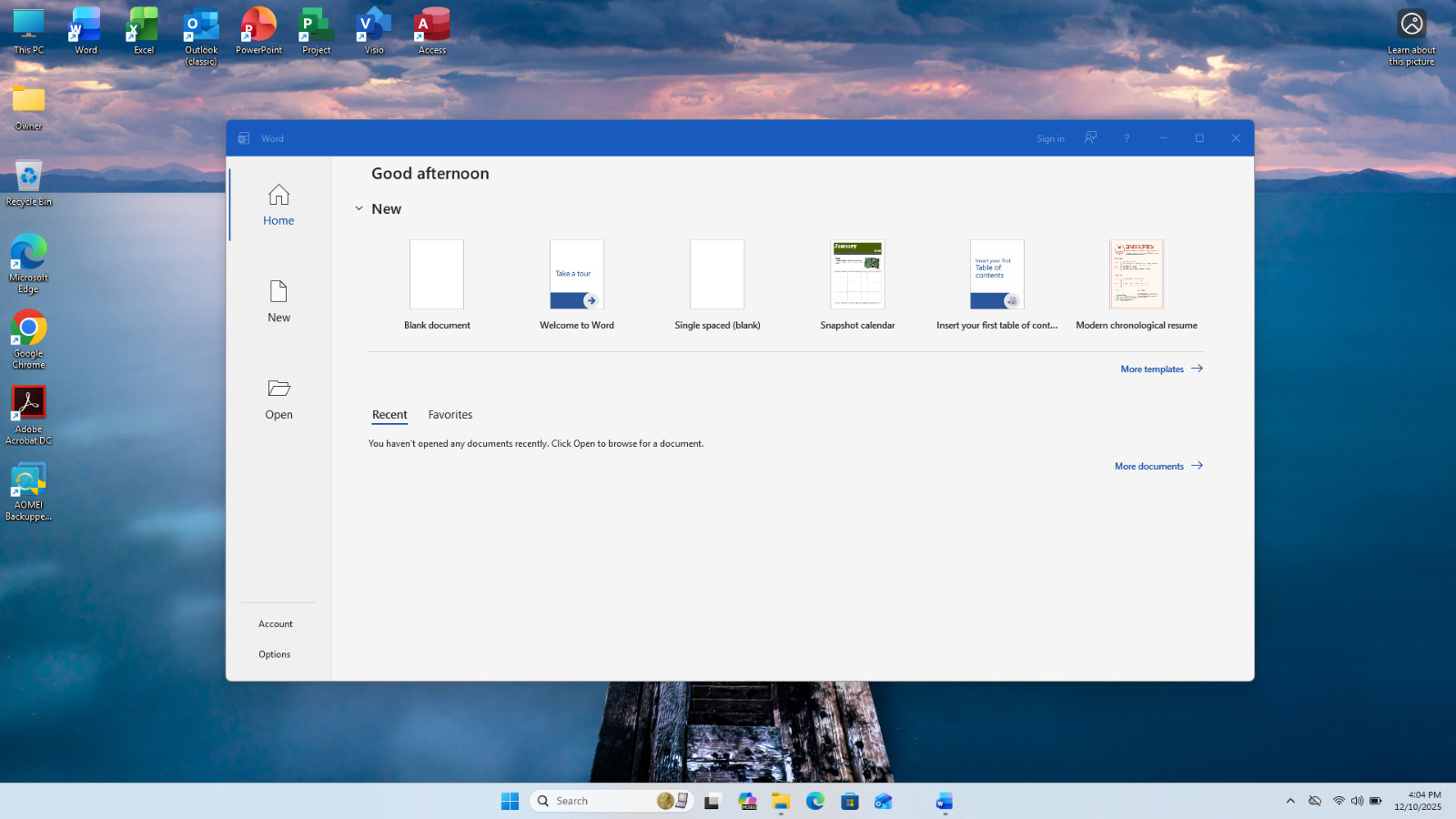1456x819 pixels.
Task: Open Account settings in Word
Action: point(276,624)
